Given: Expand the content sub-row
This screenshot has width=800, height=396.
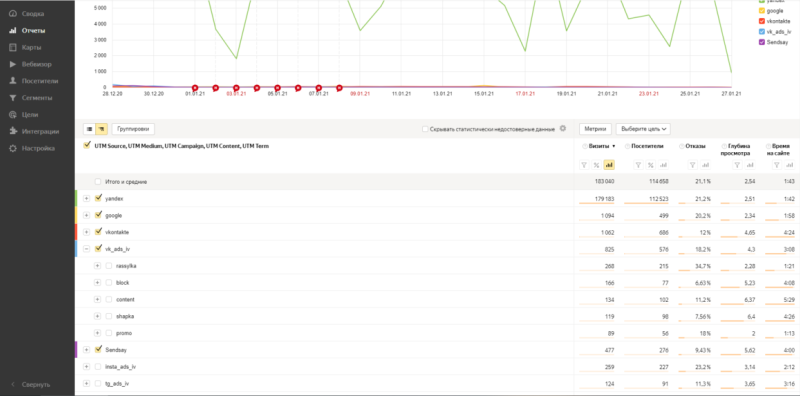Looking at the screenshot, I should click(x=97, y=300).
